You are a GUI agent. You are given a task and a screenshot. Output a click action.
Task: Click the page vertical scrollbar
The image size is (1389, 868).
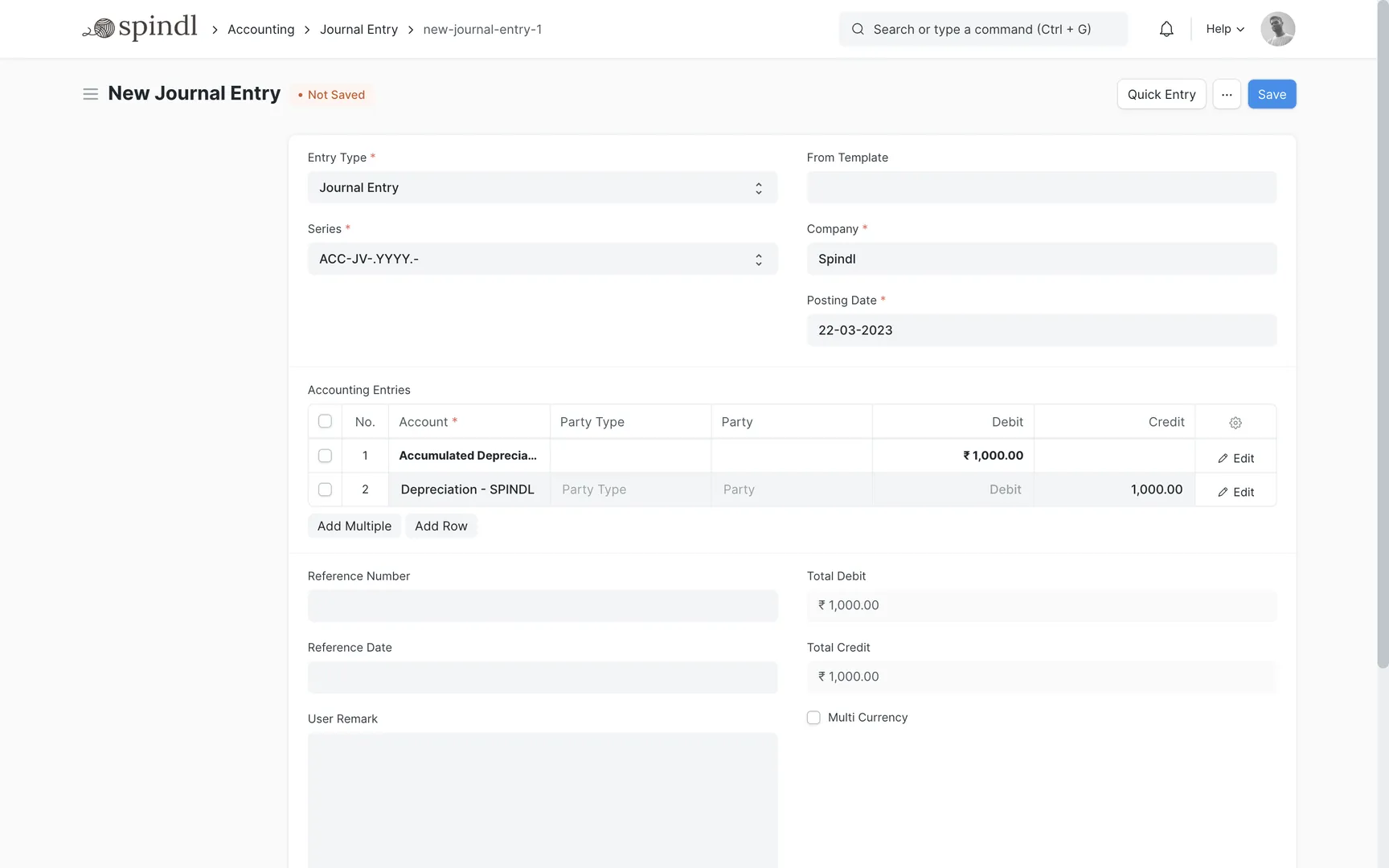(x=1383, y=334)
